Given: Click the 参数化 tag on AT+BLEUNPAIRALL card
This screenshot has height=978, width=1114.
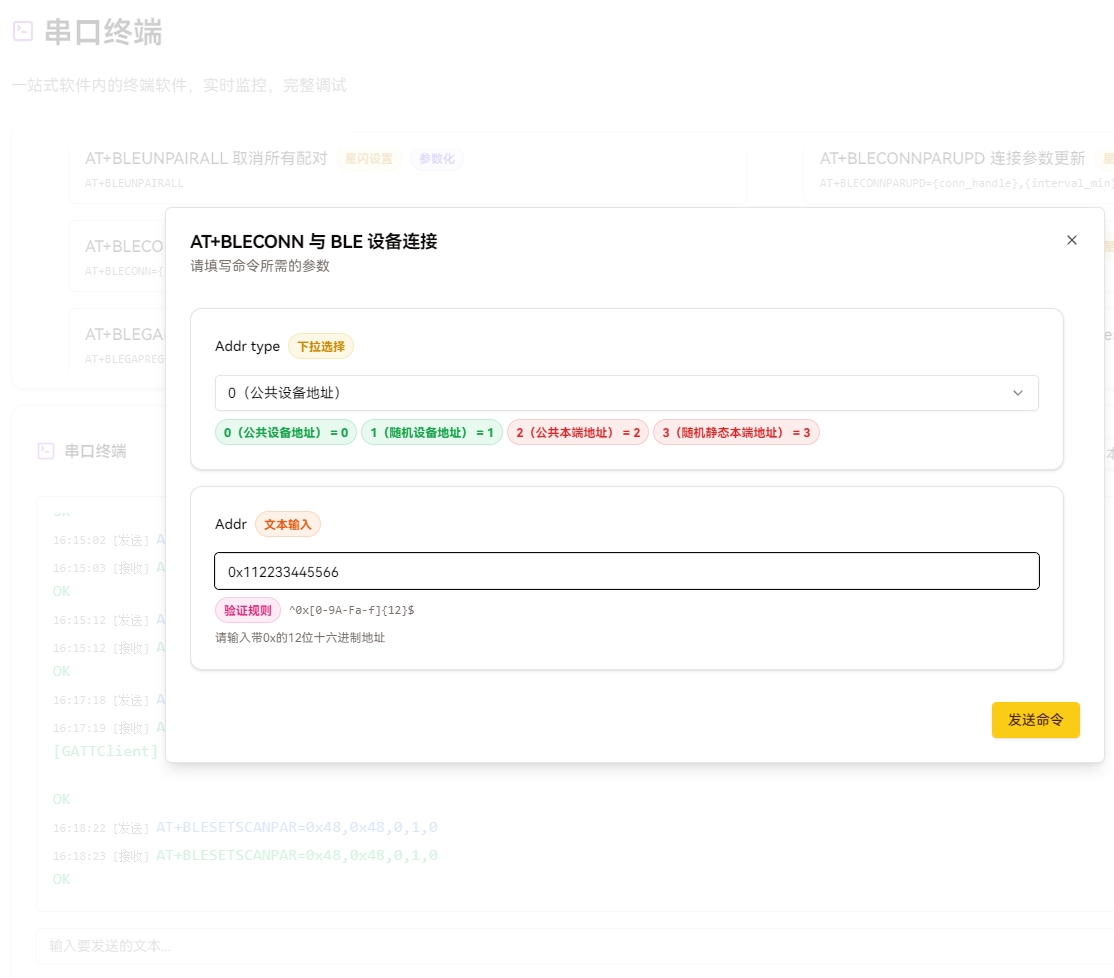Looking at the screenshot, I should click(x=436, y=158).
